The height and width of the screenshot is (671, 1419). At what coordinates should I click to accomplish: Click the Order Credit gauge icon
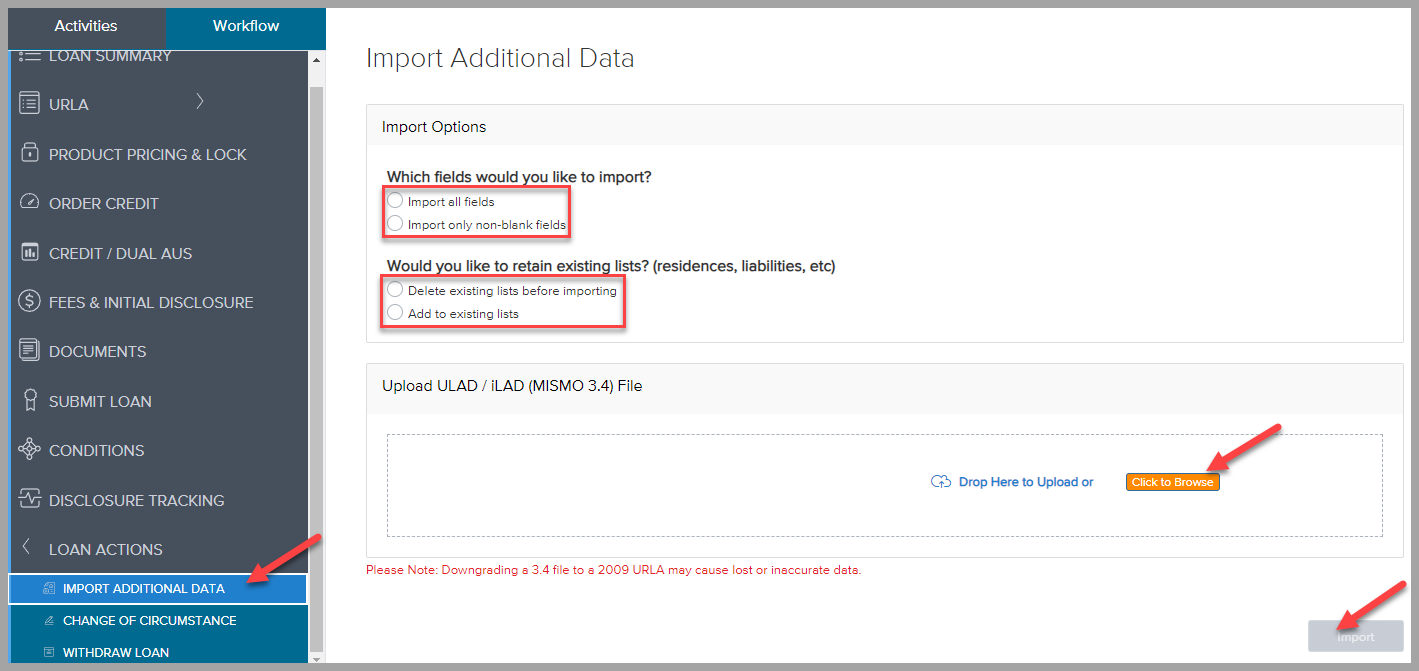coord(29,203)
